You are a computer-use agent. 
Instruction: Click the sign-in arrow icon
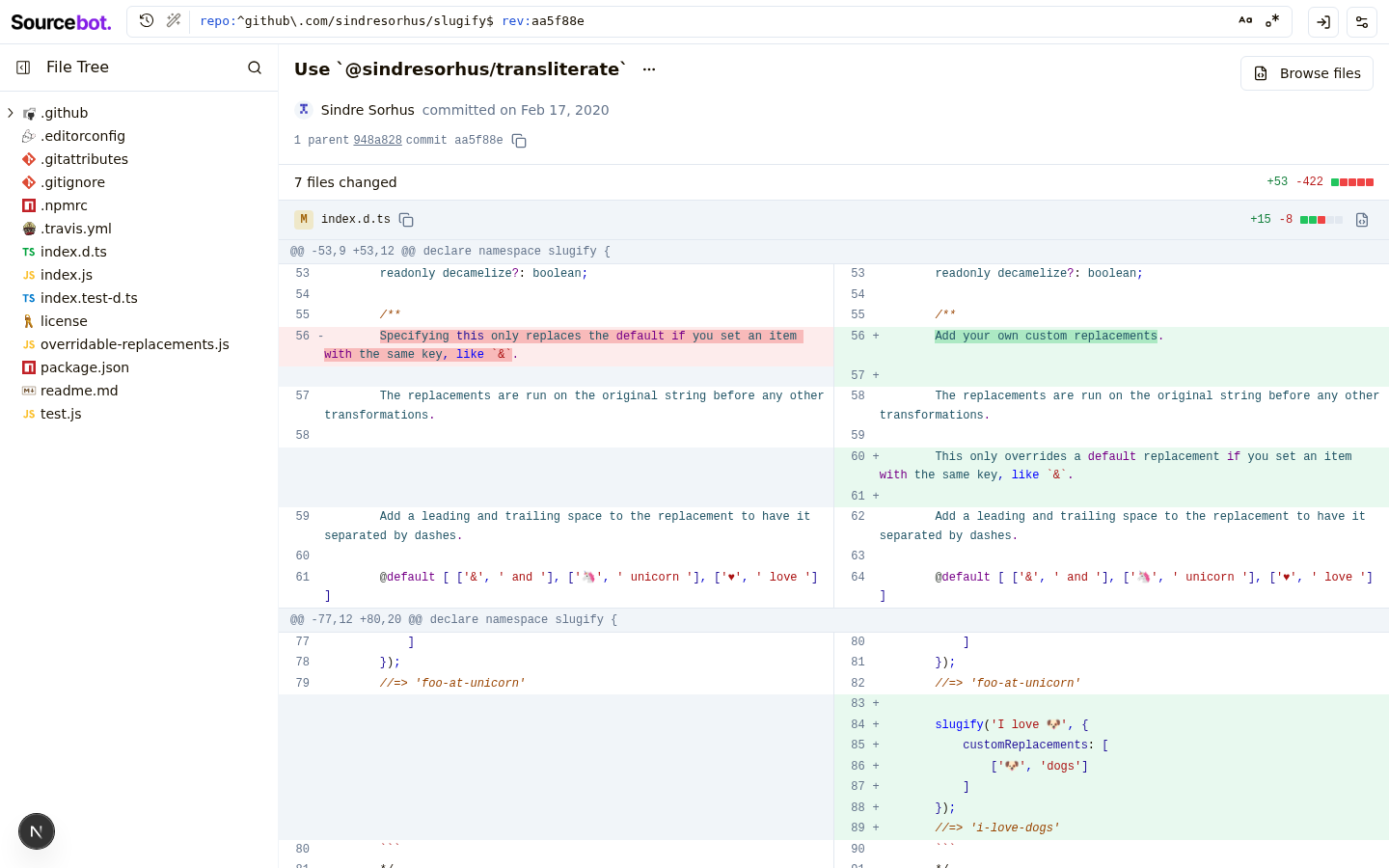tap(1323, 22)
